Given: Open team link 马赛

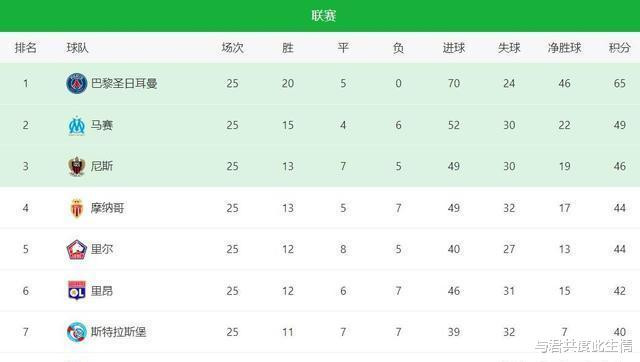Looking at the screenshot, I should [102, 125].
